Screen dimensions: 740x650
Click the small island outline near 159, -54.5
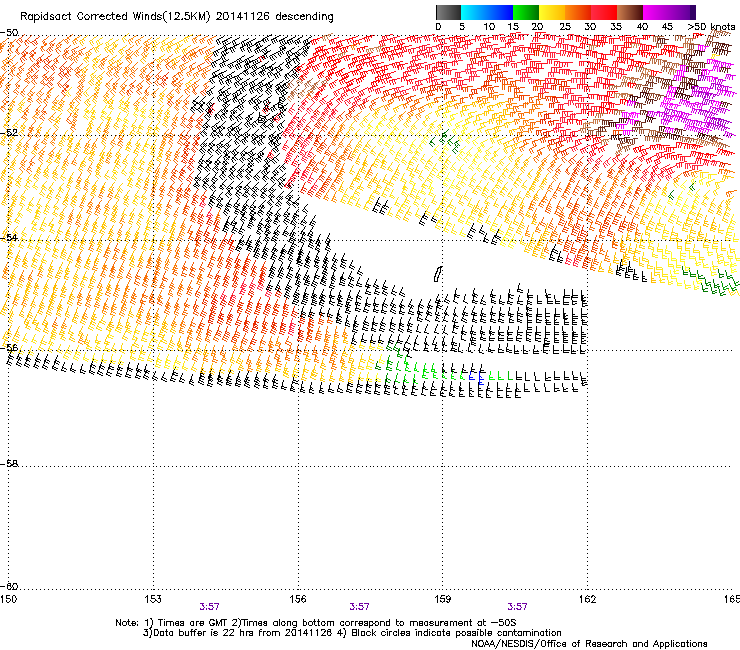coord(438,274)
